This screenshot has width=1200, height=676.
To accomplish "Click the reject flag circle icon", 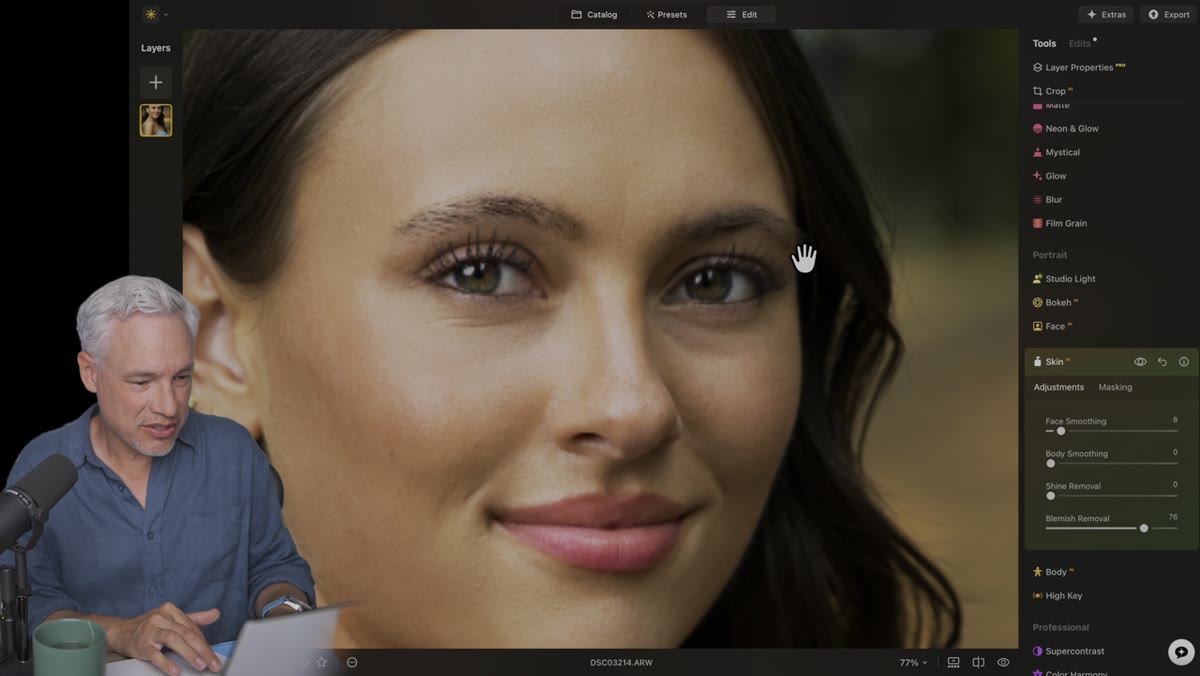I will [x=352, y=662].
